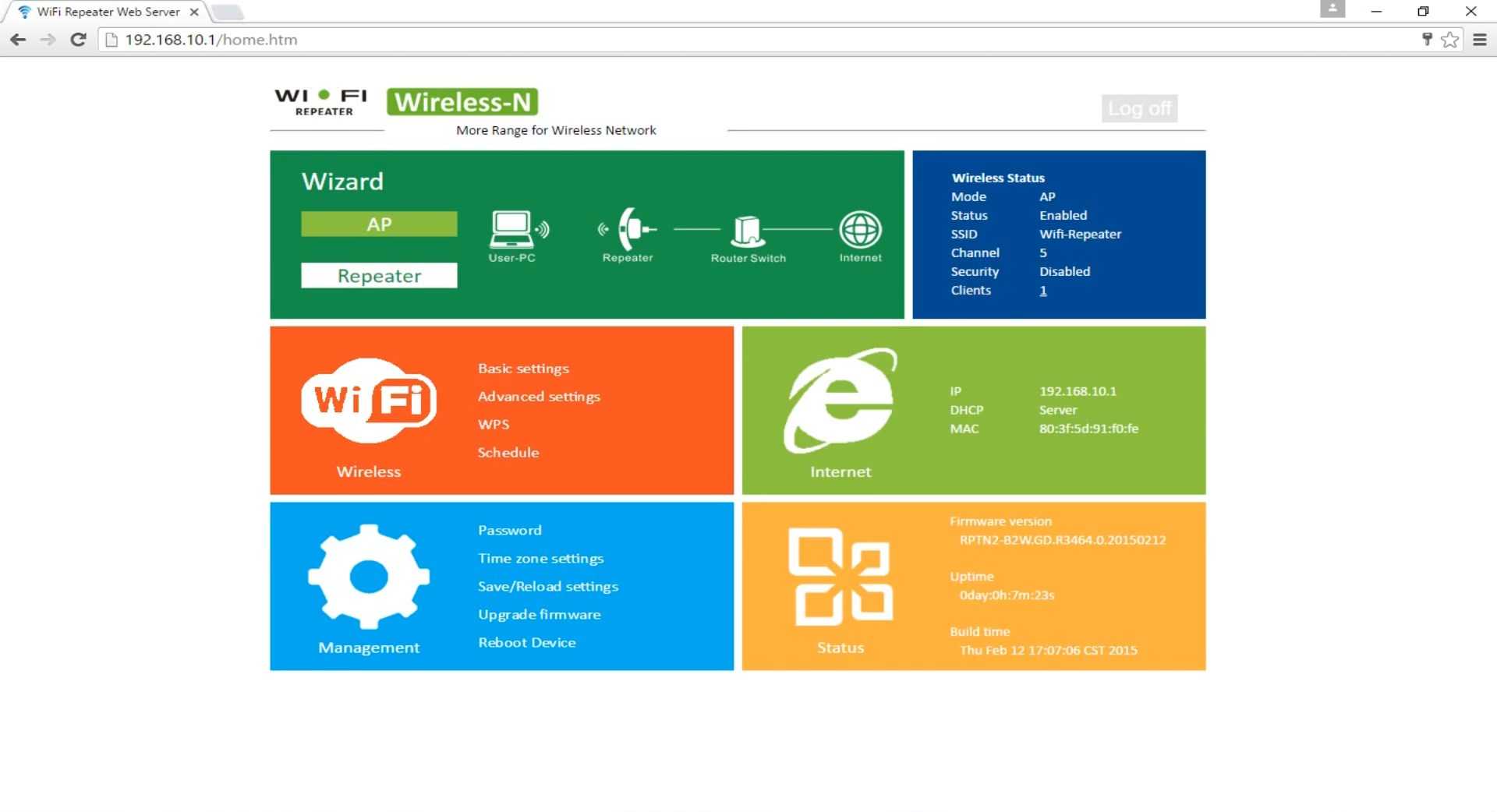Click the Management tile label
1497x812 pixels.
(369, 648)
